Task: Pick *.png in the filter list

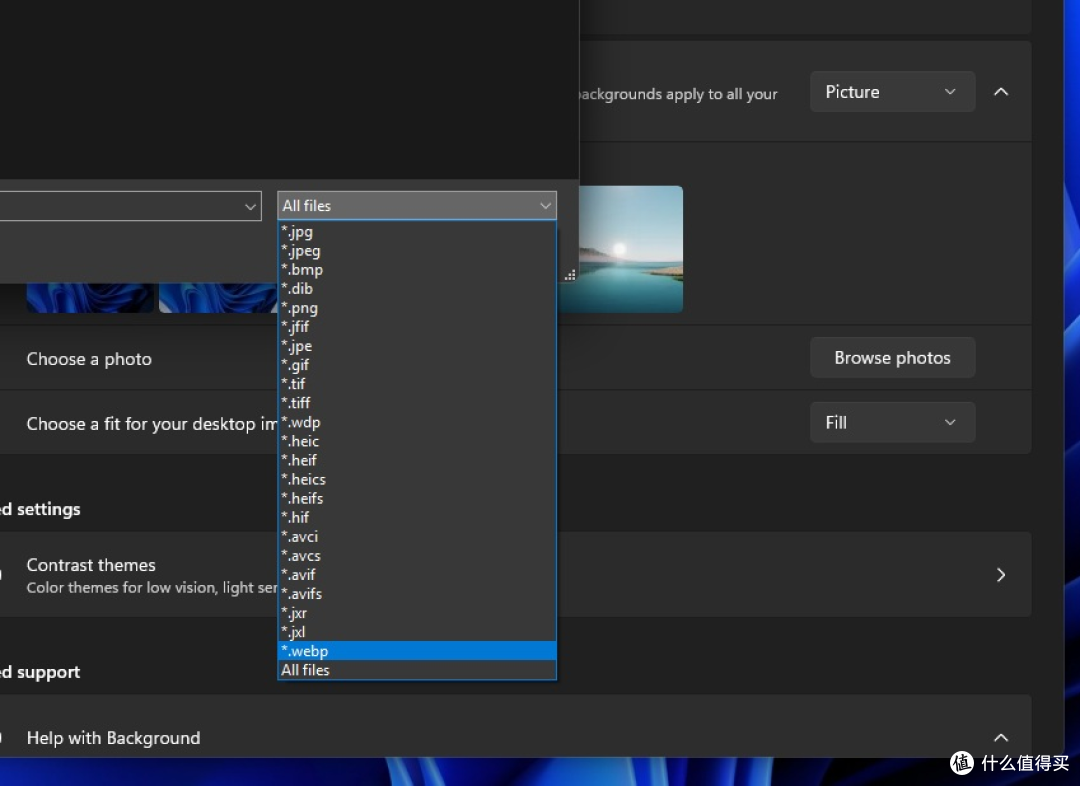Action: click(417, 309)
